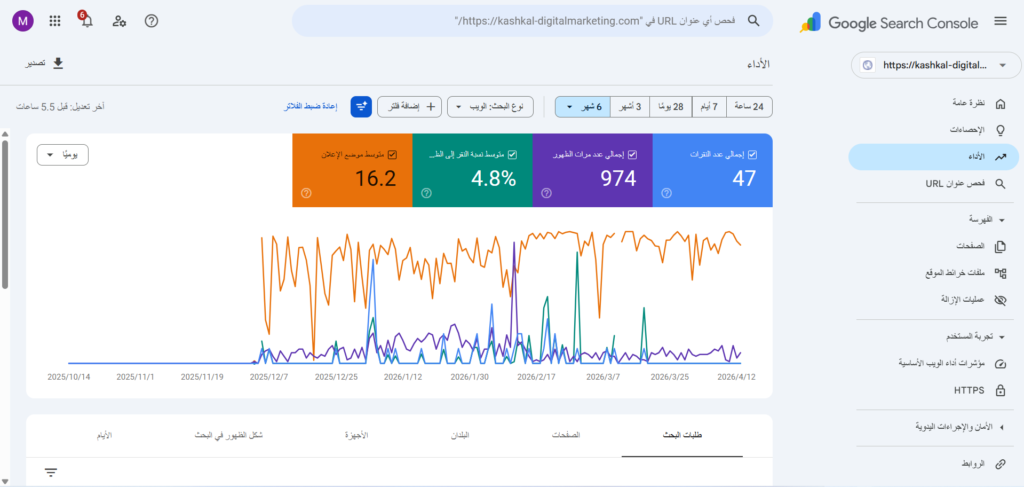Open the notifications bell
The height and width of the screenshot is (487, 1024).
[x=86, y=21]
